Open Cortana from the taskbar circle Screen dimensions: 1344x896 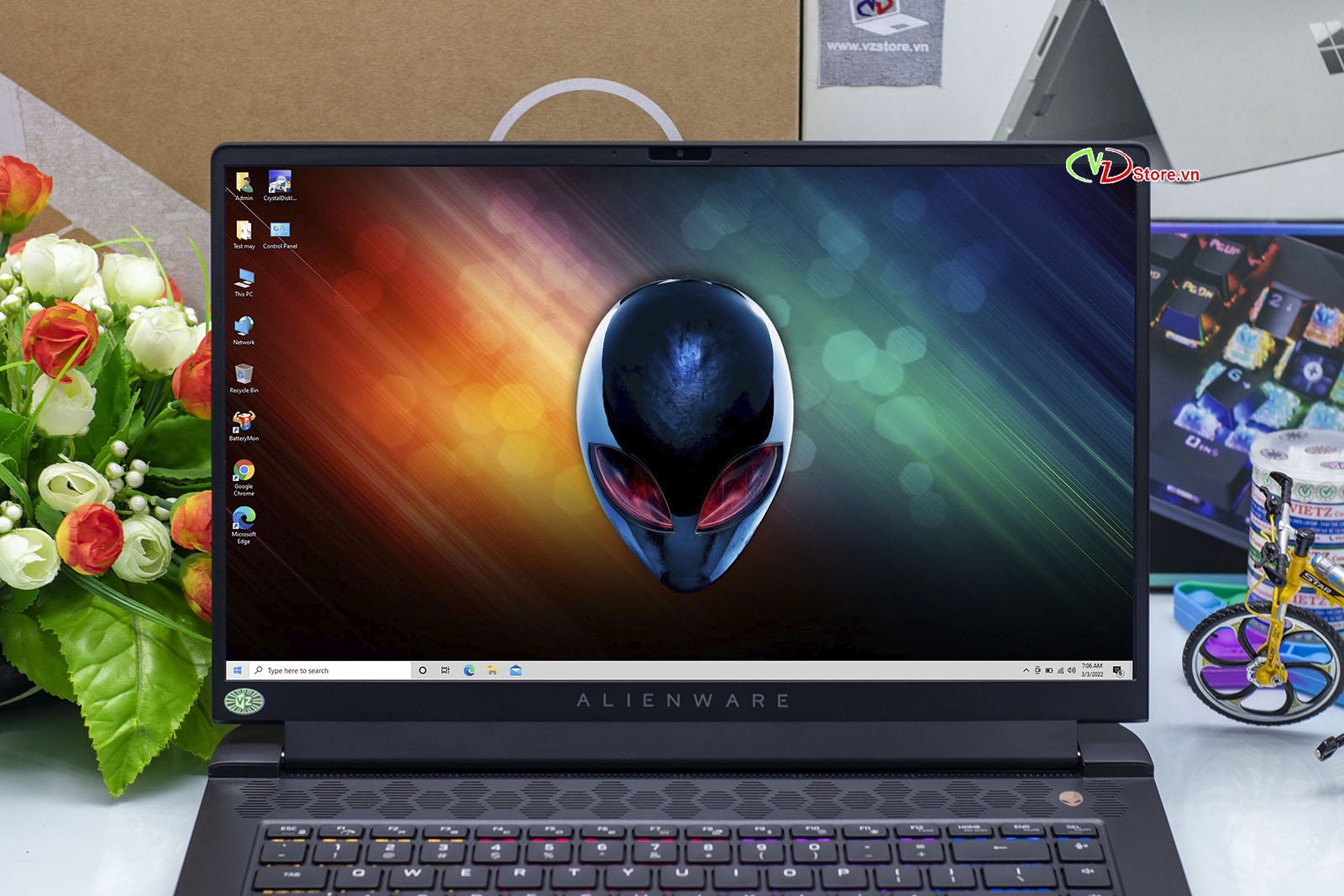(x=423, y=670)
